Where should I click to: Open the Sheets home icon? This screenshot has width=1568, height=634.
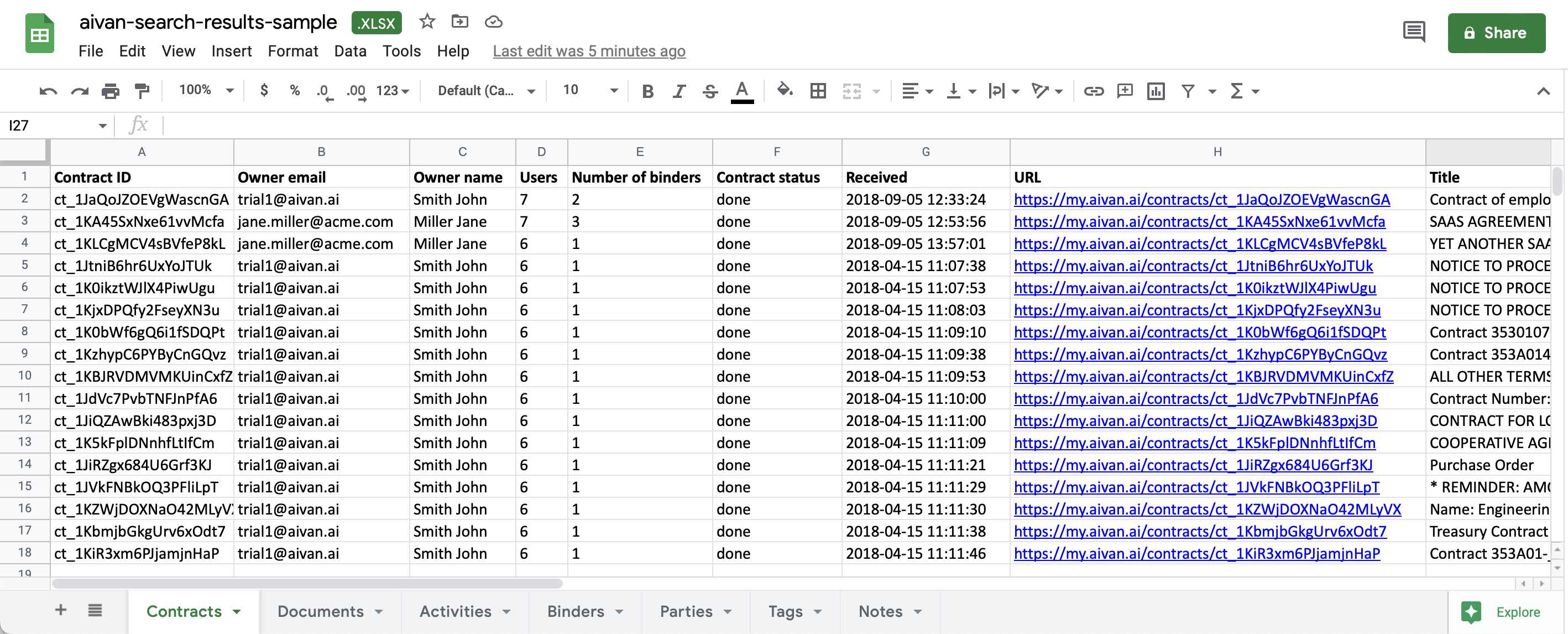point(40,34)
